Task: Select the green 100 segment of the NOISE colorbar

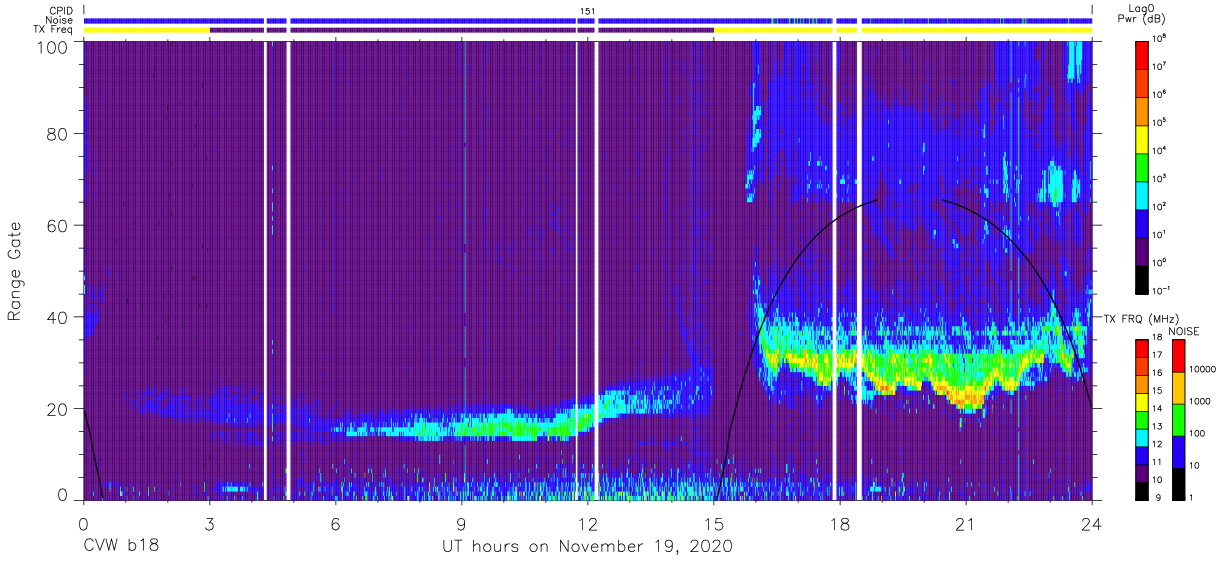Action: pos(1179,420)
